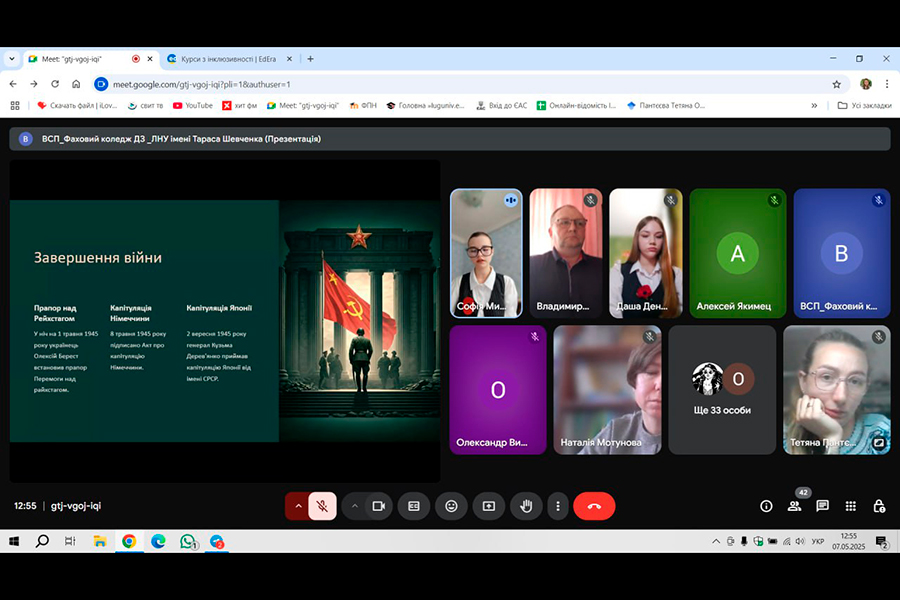The width and height of the screenshot is (900, 600).
Task: Open the activities grid icon
Action: tap(851, 506)
